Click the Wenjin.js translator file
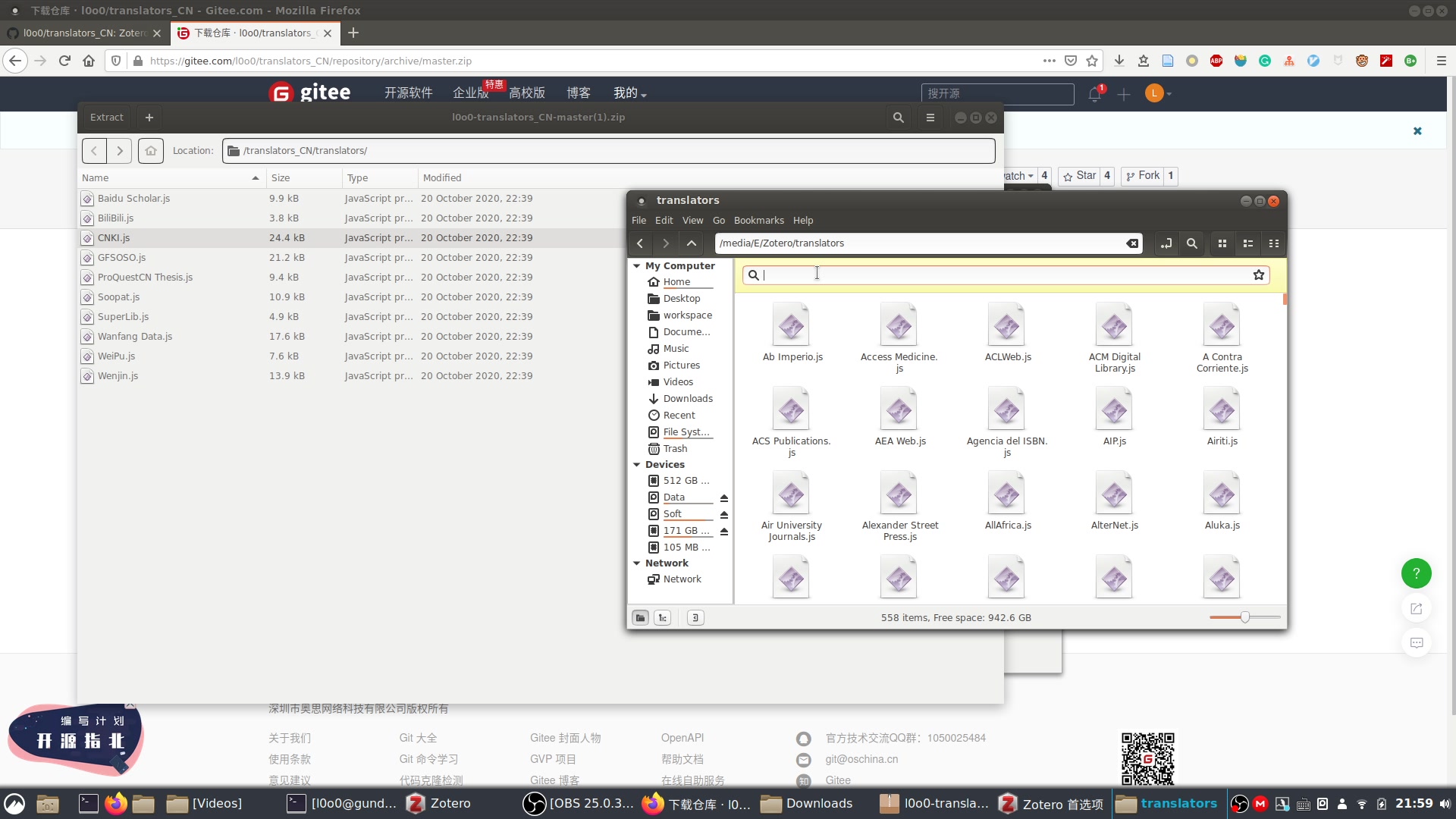 [118, 375]
